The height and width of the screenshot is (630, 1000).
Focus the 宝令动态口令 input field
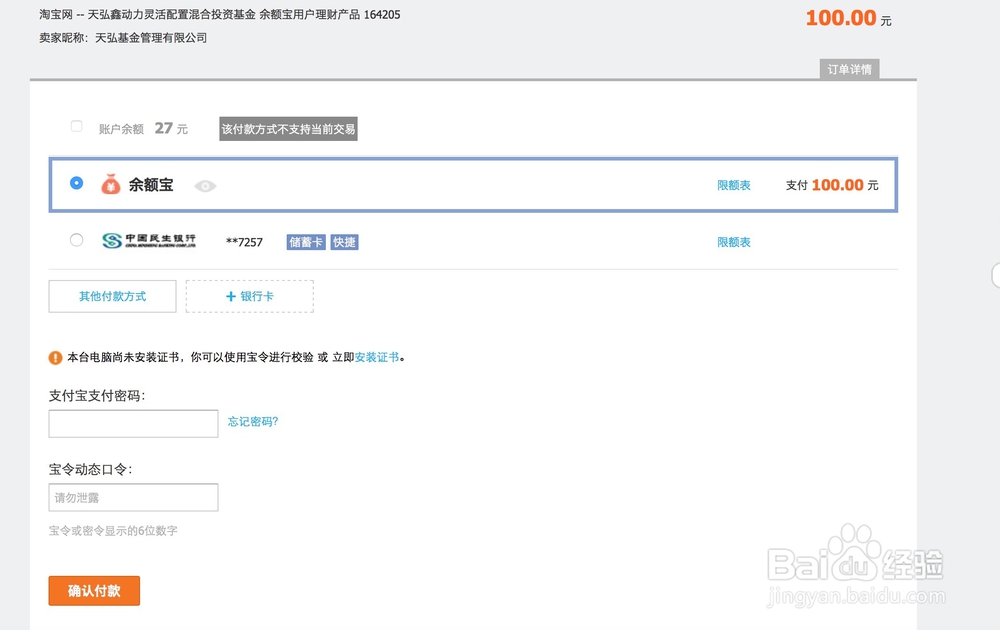click(x=133, y=497)
